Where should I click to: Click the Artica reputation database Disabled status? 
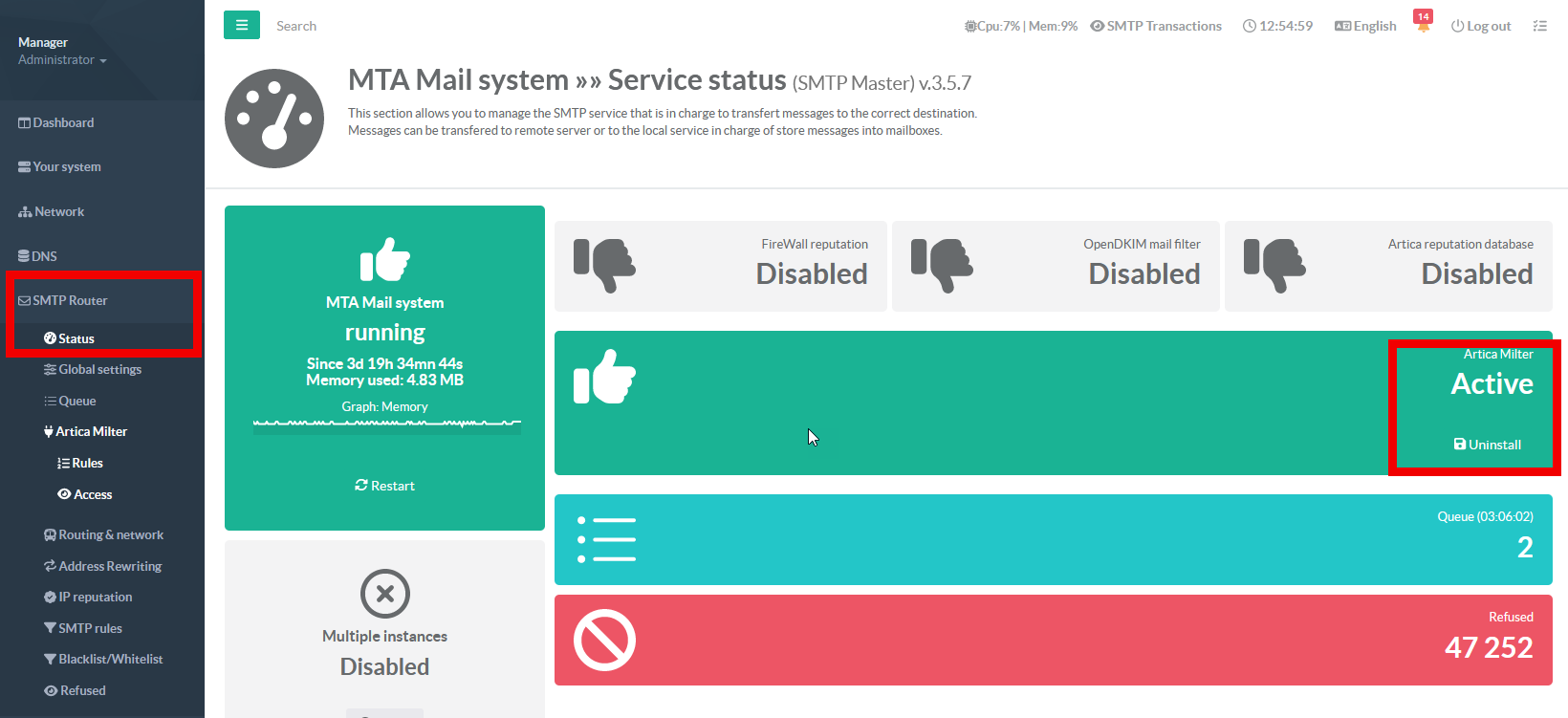[x=1476, y=274]
